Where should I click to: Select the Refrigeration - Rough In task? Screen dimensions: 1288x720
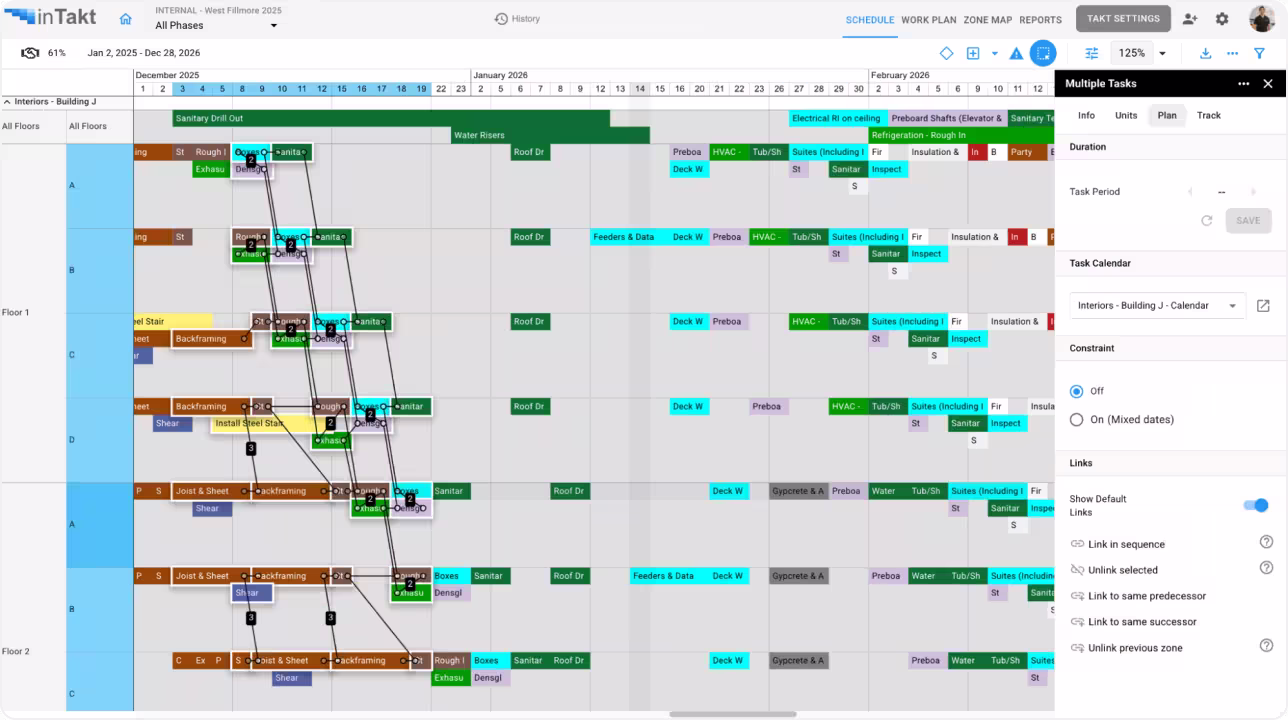click(961, 135)
